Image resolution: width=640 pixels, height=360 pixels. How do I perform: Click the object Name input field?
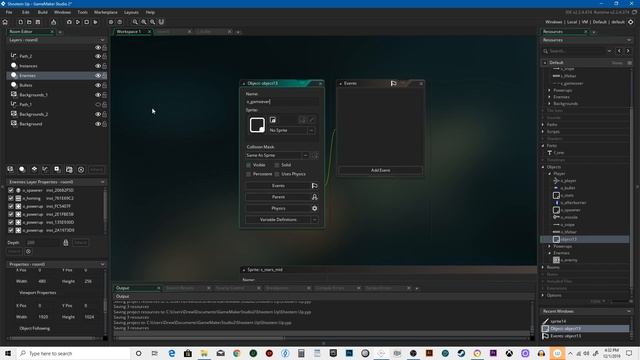(x=282, y=102)
